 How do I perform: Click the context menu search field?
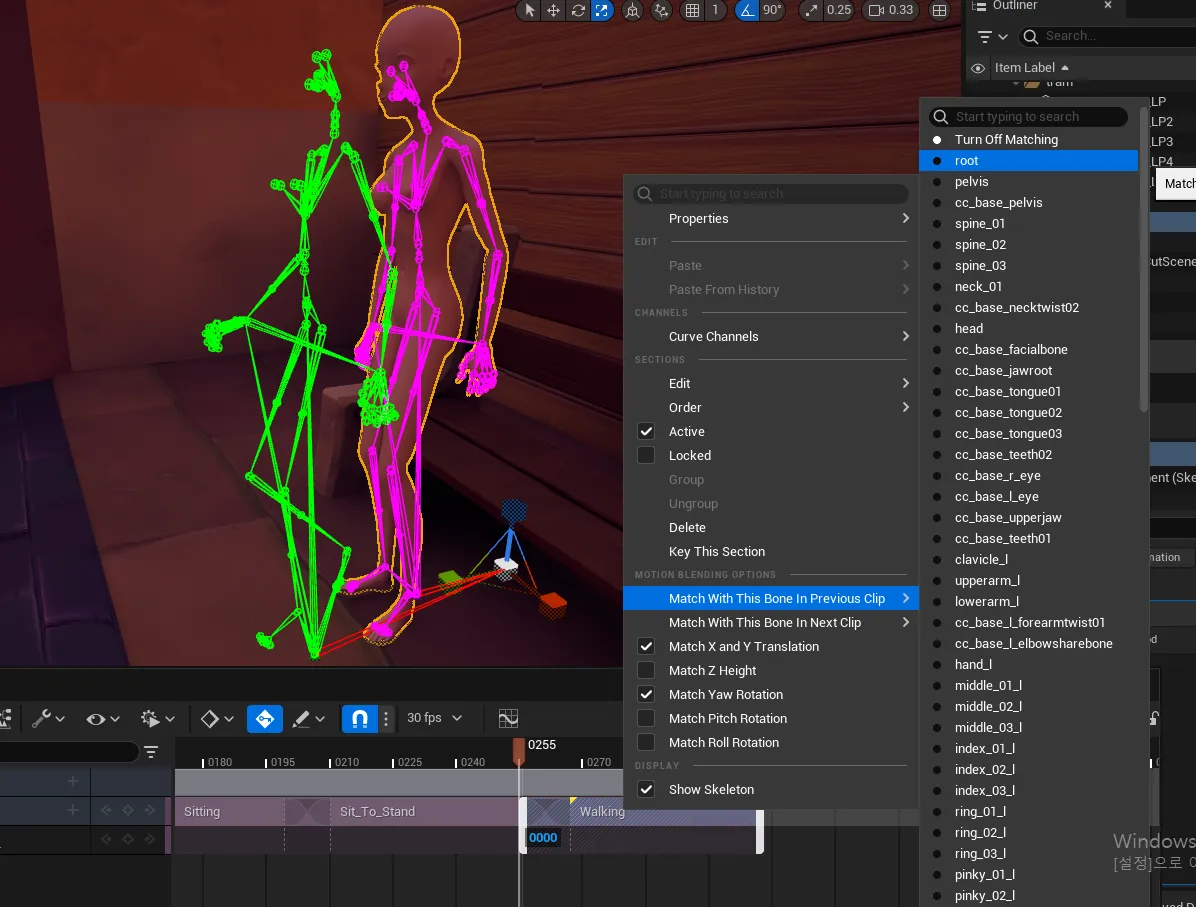click(770, 194)
